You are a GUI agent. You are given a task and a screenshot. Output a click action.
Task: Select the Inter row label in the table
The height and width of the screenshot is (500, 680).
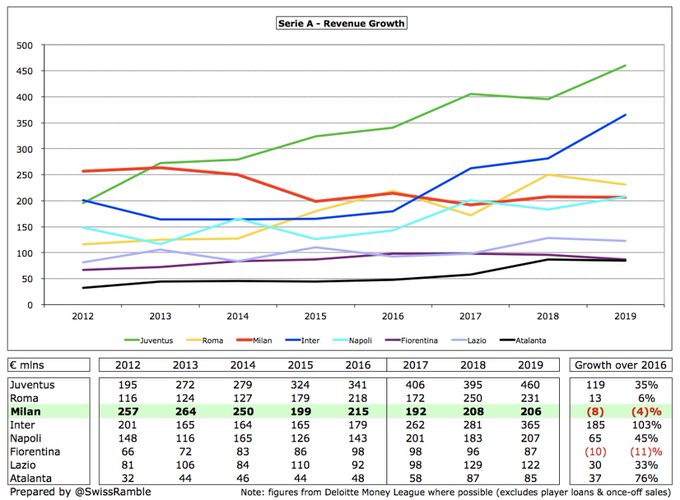point(23,425)
